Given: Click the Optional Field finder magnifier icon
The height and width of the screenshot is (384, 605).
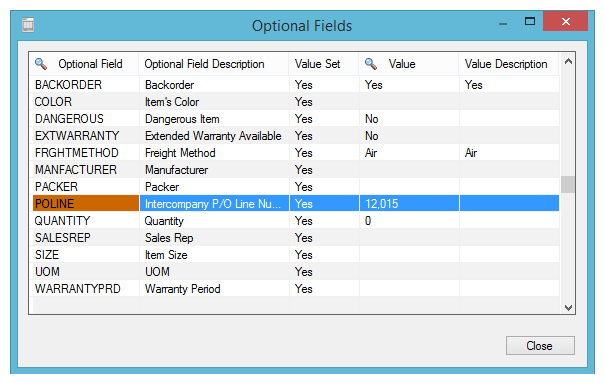Looking at the screenshot, I should (41, 64).
